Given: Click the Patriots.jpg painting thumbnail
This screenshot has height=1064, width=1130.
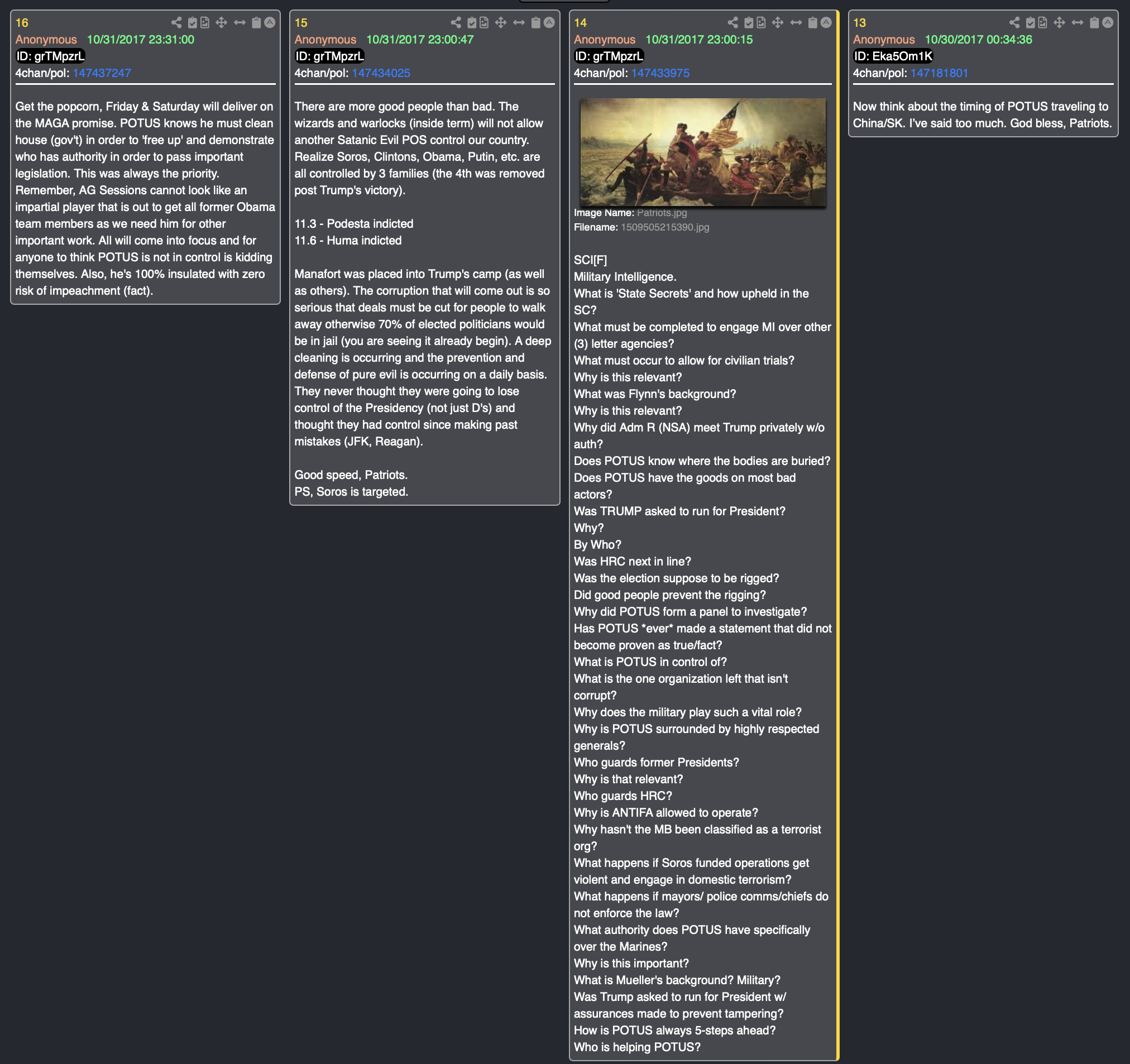Looking at the screenshot, I should [702, 152].
